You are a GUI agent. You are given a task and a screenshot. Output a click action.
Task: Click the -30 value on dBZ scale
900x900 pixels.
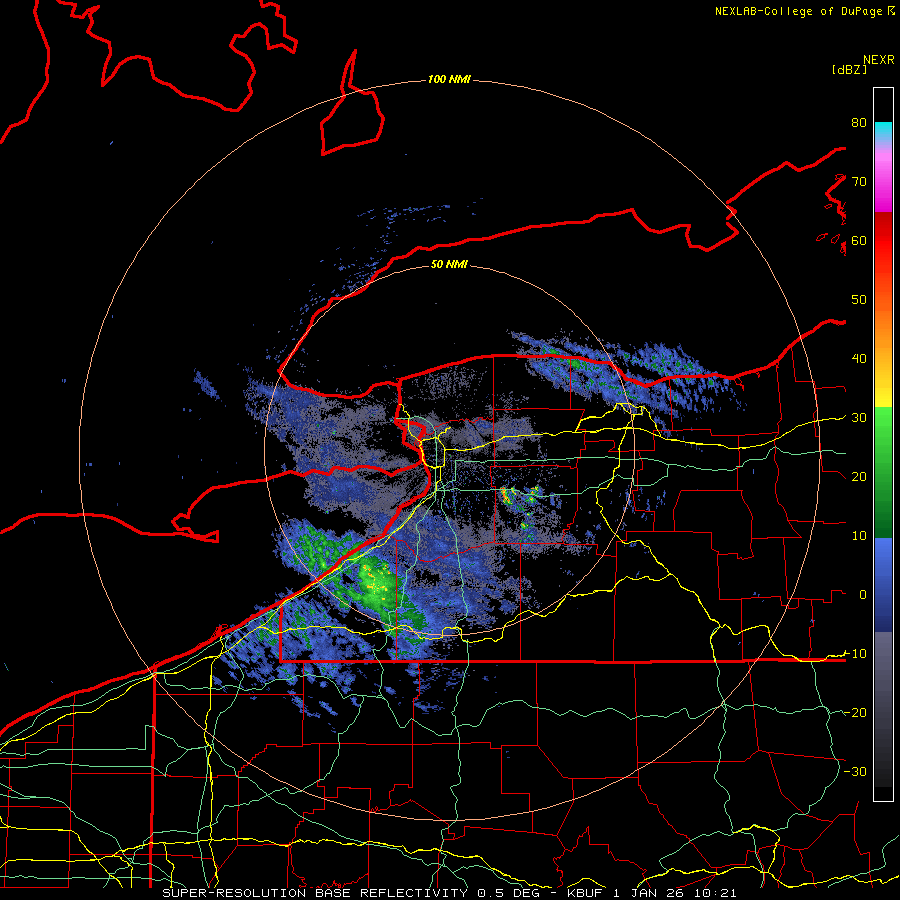click(855, 771)
